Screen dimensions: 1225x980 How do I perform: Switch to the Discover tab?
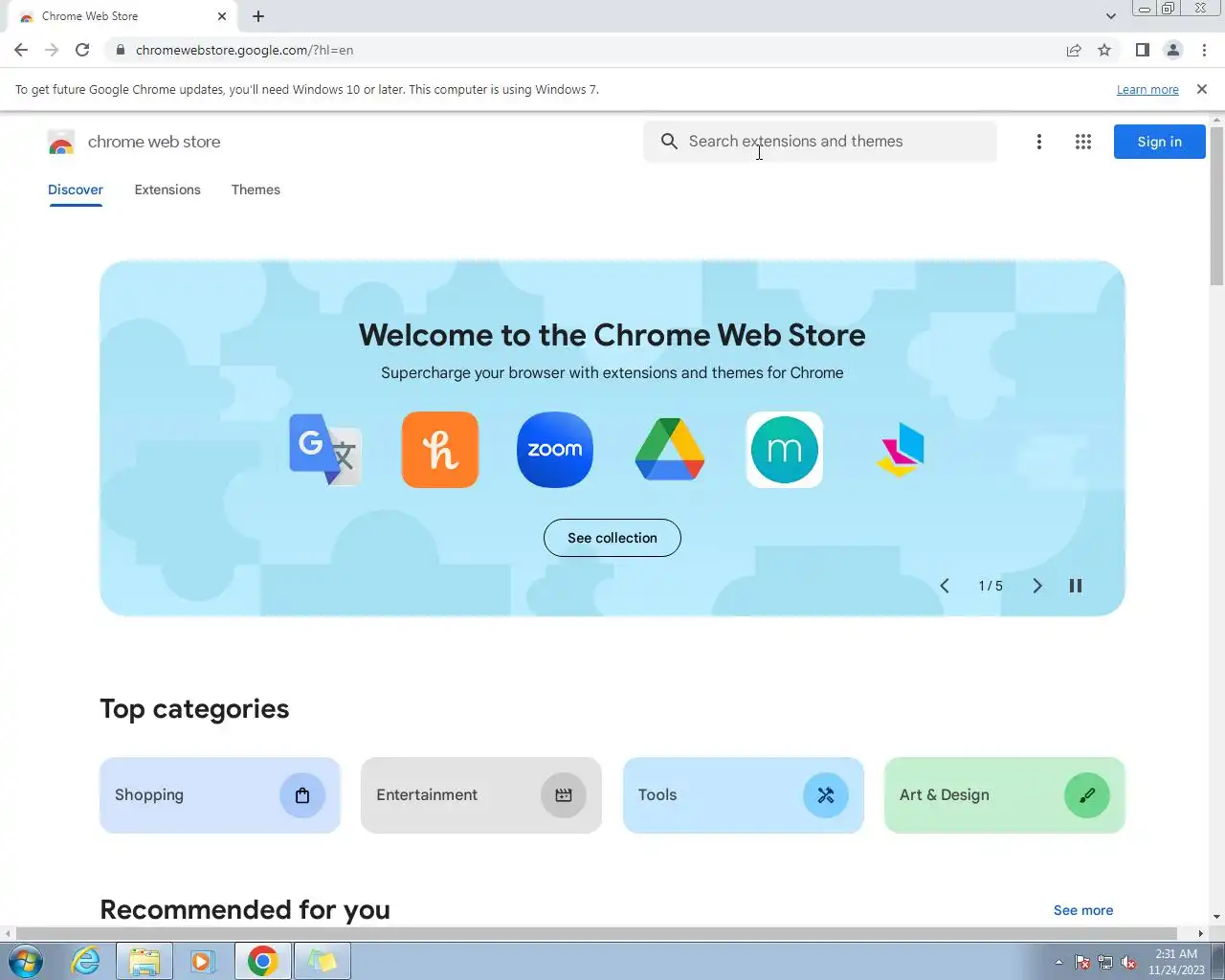tap(76, 189)
